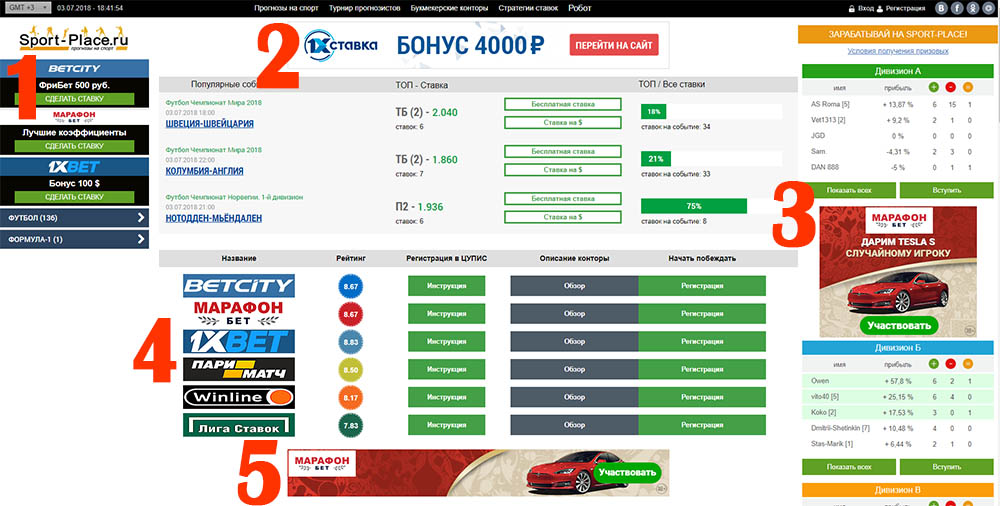Click the Лига Ставок logo in the table
The height and width of the screenshot is (506, 1000).
click(x=239, y=425)
